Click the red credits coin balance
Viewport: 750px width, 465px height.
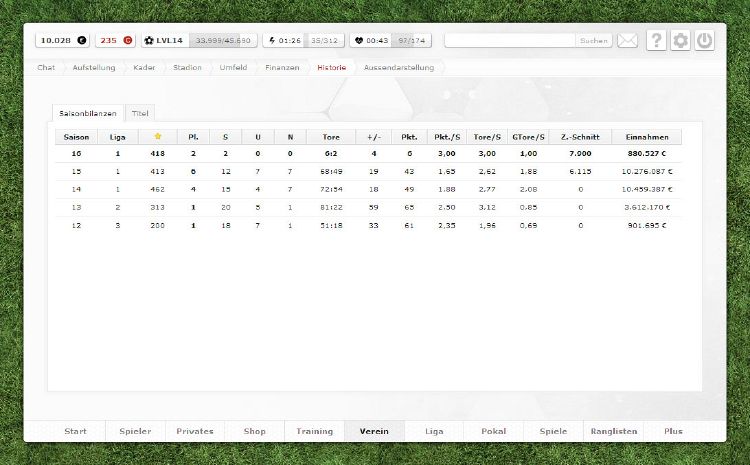tap(115, 41)
